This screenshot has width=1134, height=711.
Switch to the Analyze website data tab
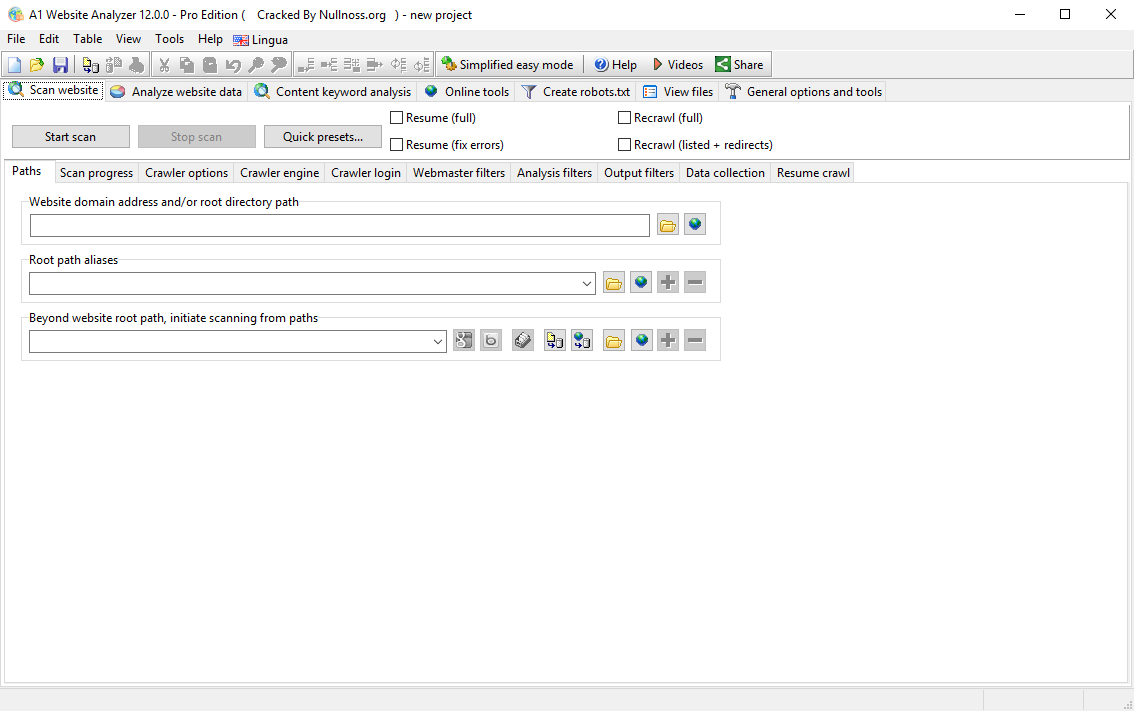coord(177,92)
